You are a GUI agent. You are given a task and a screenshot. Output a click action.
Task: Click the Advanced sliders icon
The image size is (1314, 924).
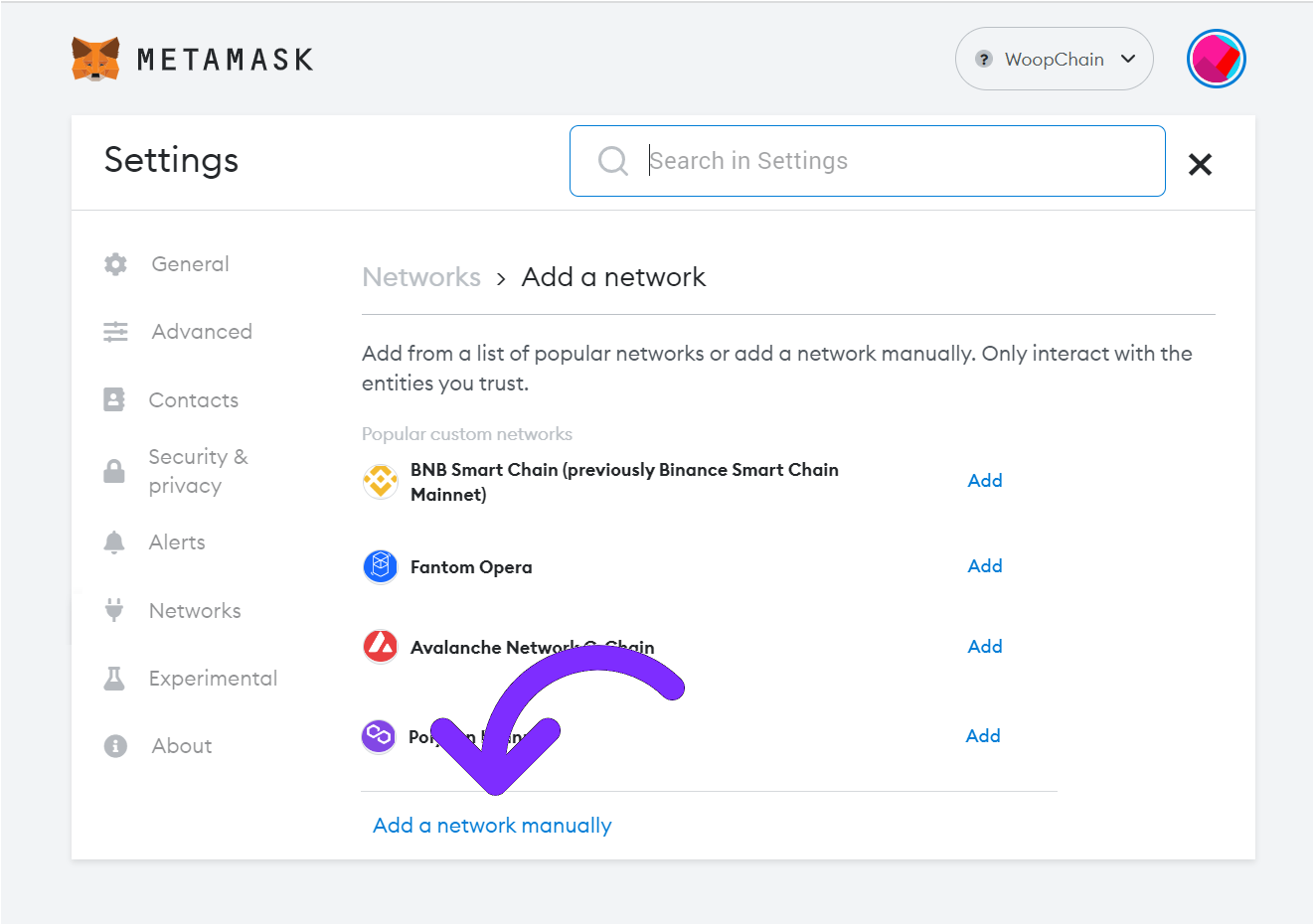(115, 332)
